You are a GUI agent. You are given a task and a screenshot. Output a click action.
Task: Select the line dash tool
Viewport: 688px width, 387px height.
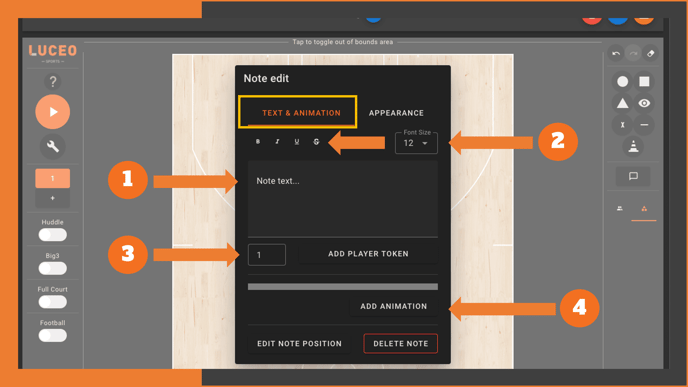point(644,125)
